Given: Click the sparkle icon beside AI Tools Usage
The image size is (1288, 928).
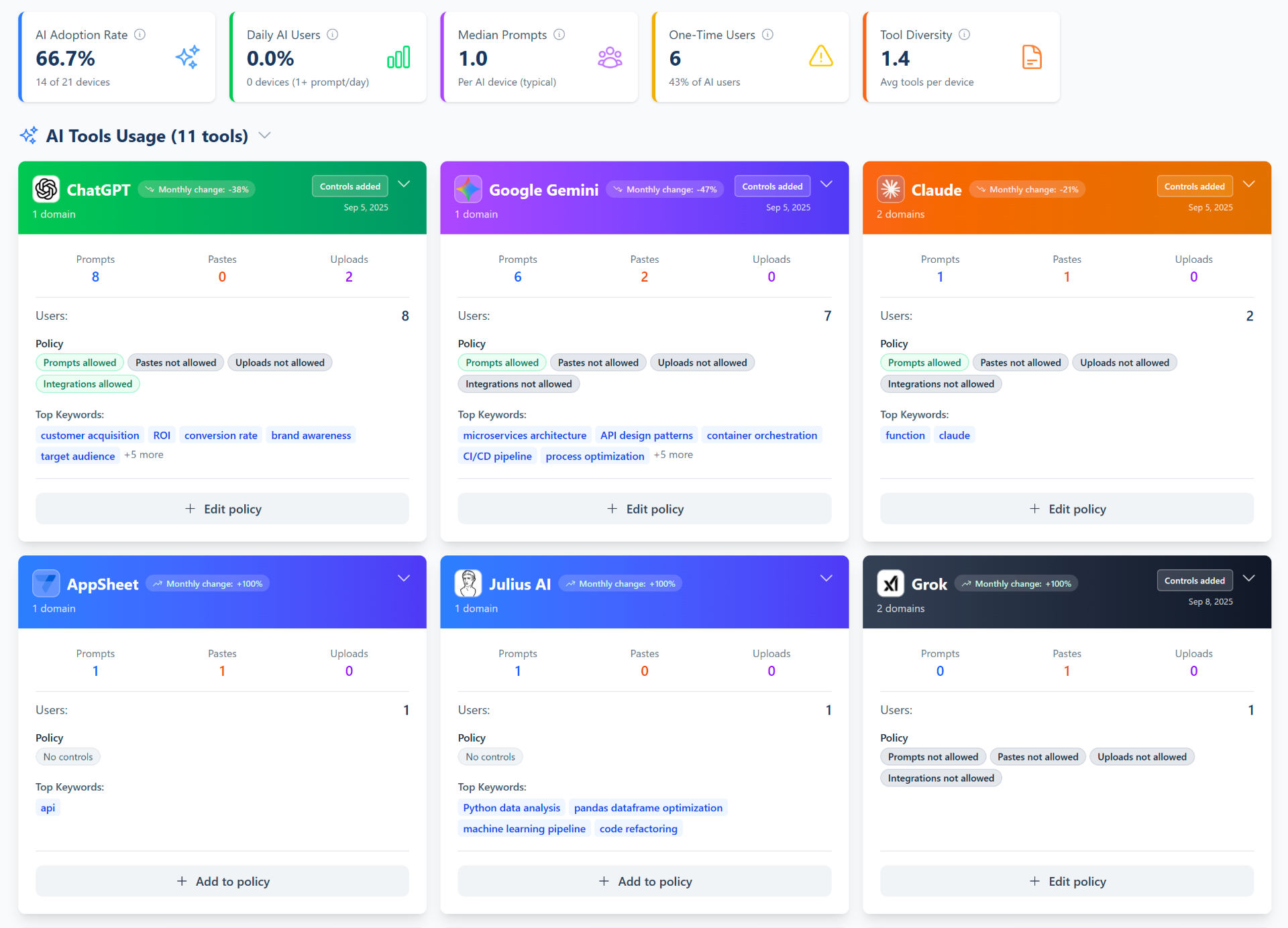Looking at the screenshot, I should [29, 135].
